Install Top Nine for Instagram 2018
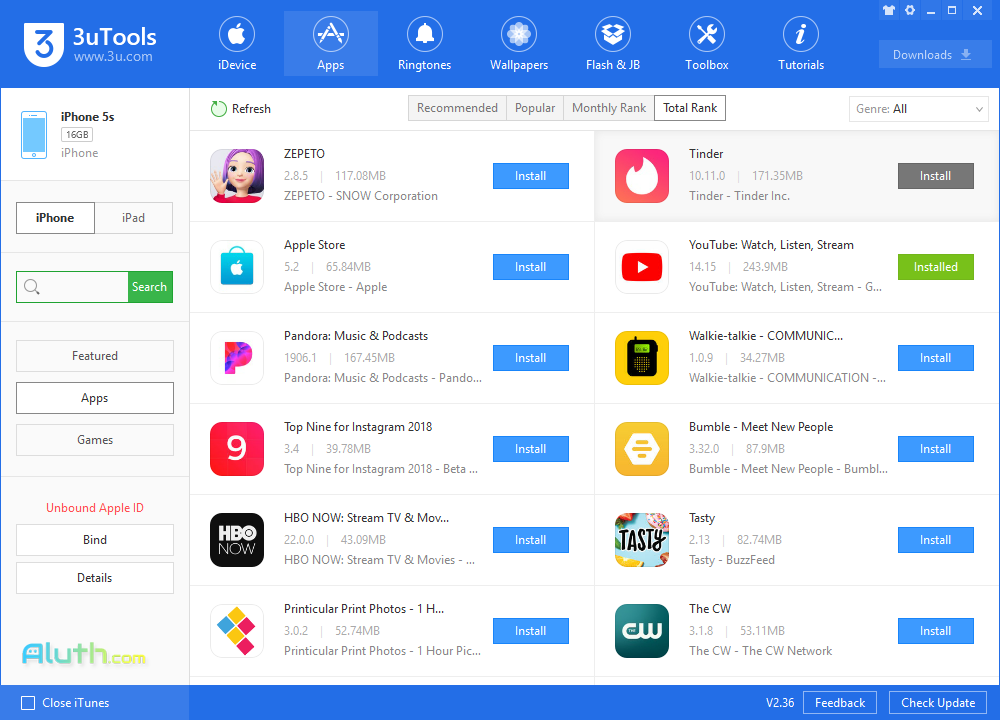1000x720 pixels. point(531,449)
